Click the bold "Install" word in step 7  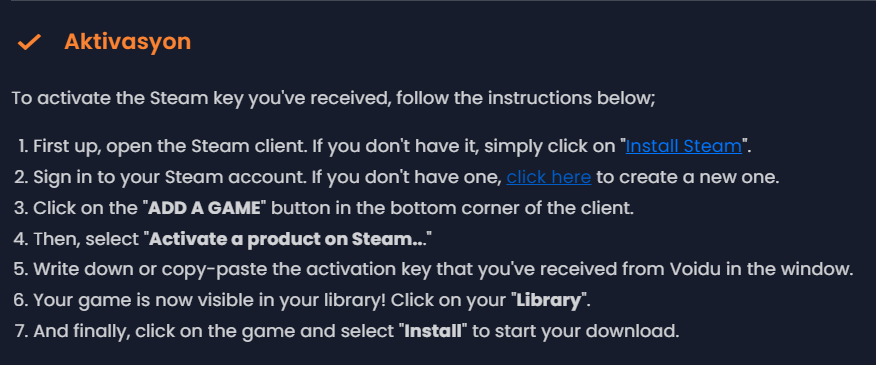433,331
